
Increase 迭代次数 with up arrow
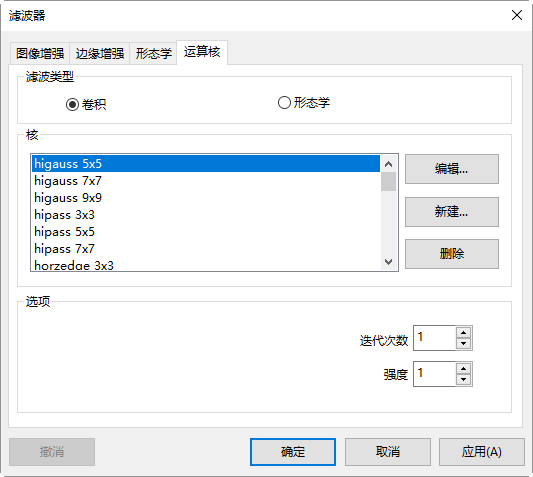point(463,332)
